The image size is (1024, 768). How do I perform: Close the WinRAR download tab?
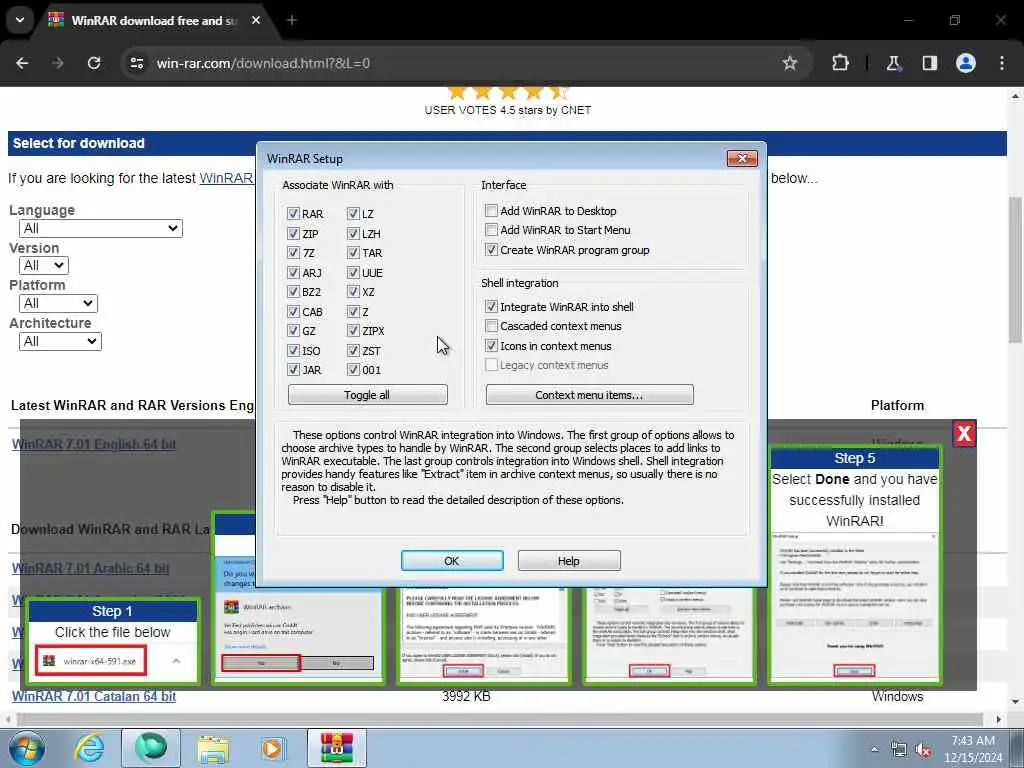coord(256,20)
